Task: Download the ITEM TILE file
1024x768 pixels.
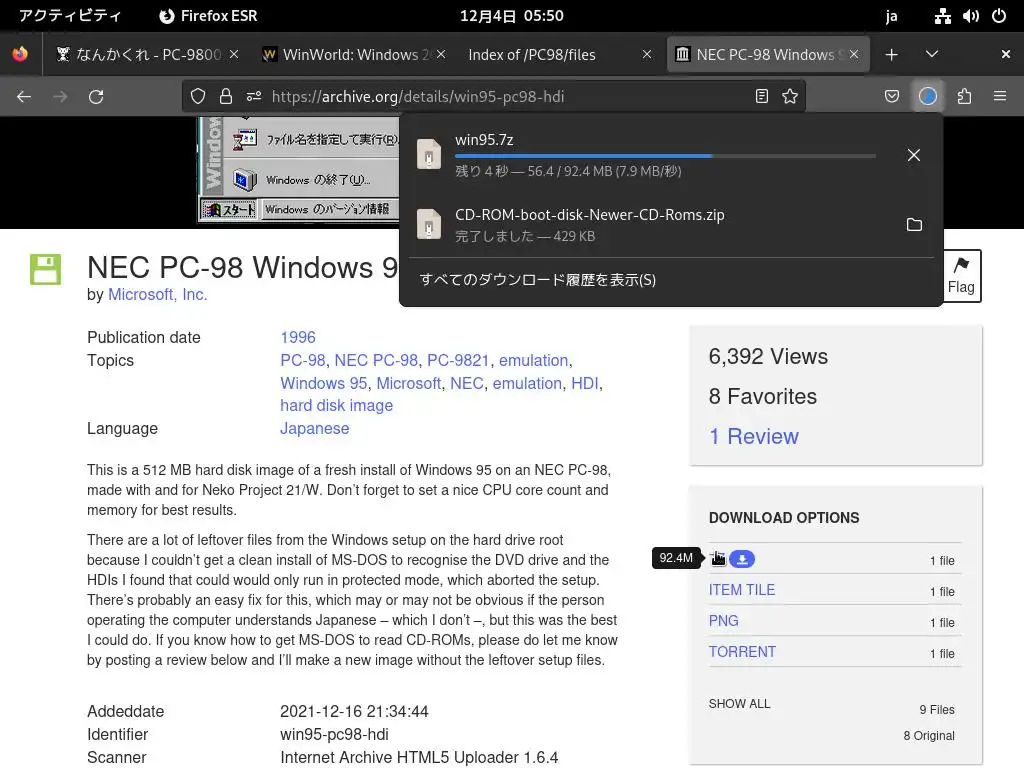Action: point(742,590)
